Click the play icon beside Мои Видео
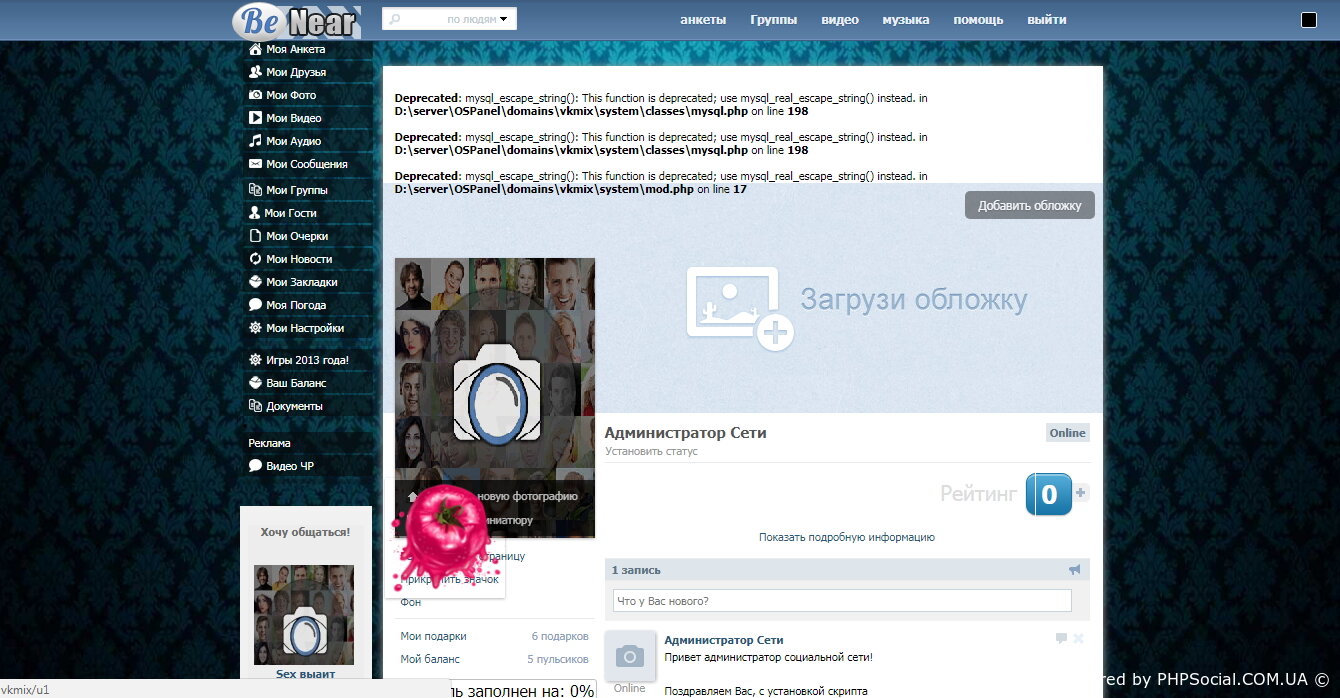The image size is (1340, 698). click(255, 118)
